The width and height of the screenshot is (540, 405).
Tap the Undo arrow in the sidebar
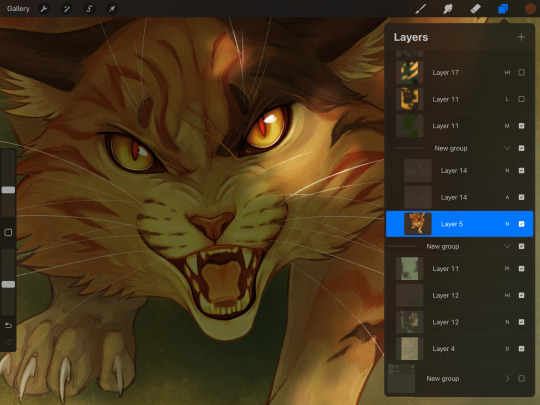8,325
